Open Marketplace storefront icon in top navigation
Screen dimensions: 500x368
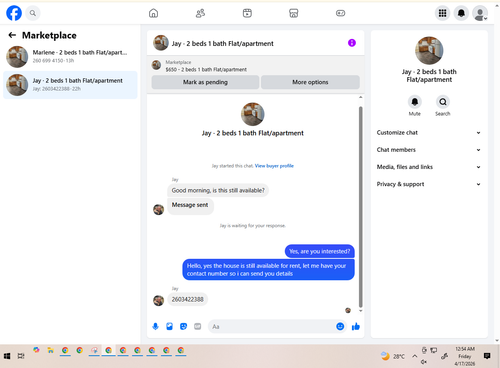(294, 13)
